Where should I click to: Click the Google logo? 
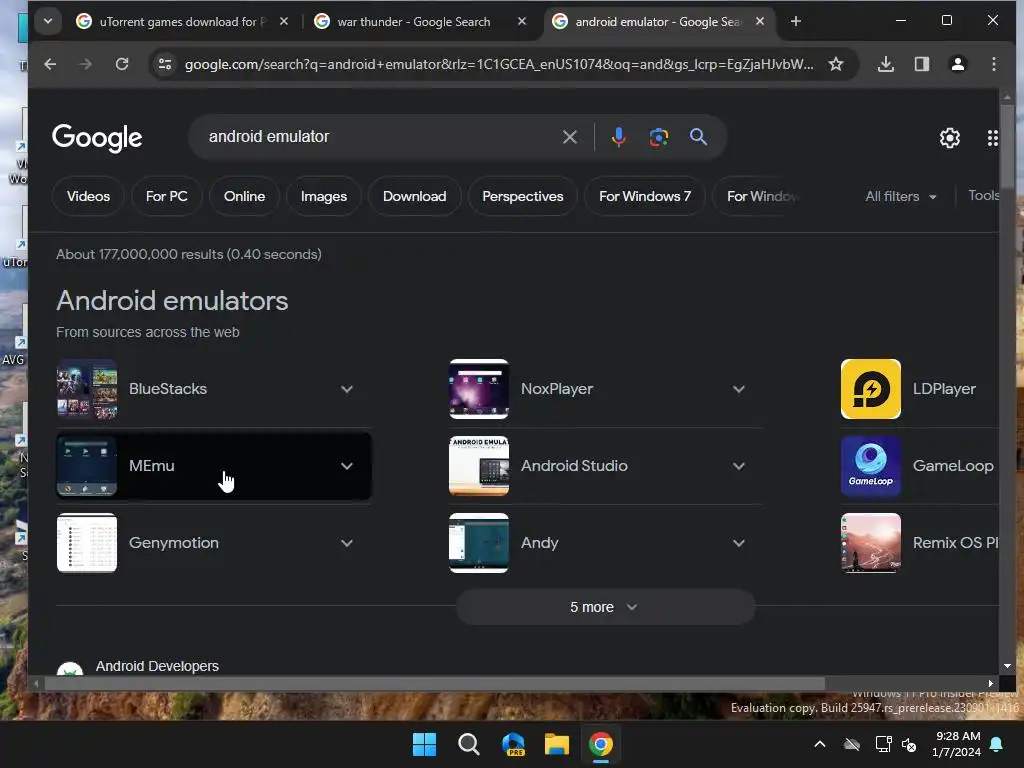tap(97, 138)
